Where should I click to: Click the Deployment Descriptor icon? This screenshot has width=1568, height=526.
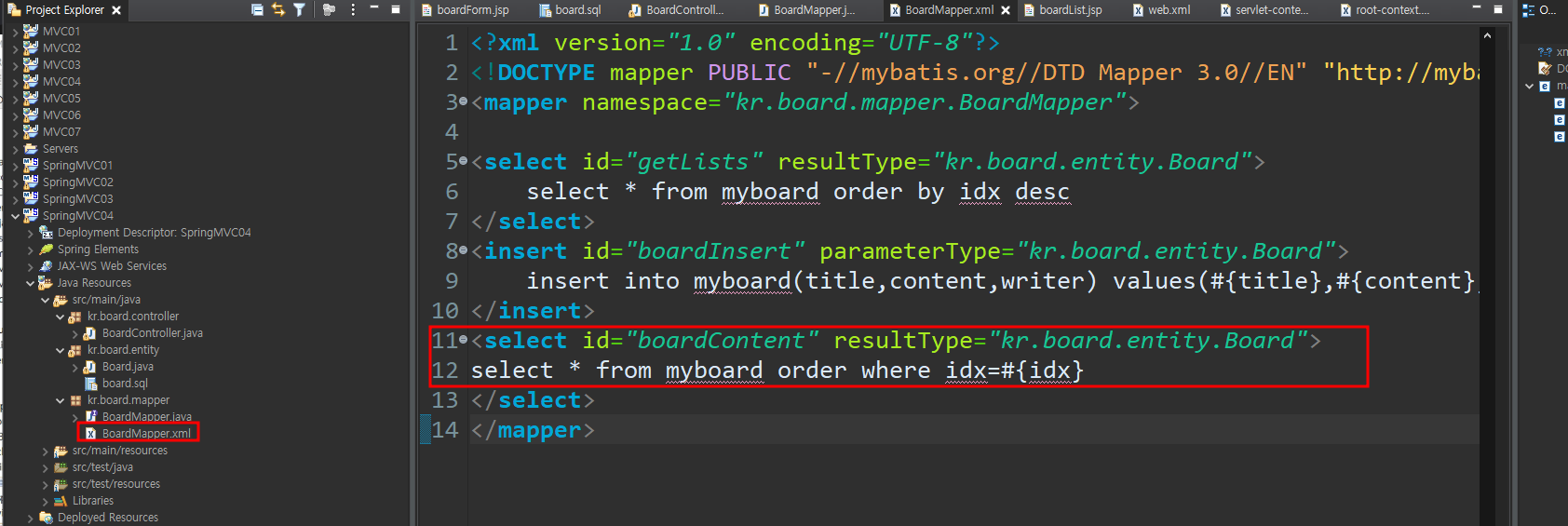46,233
